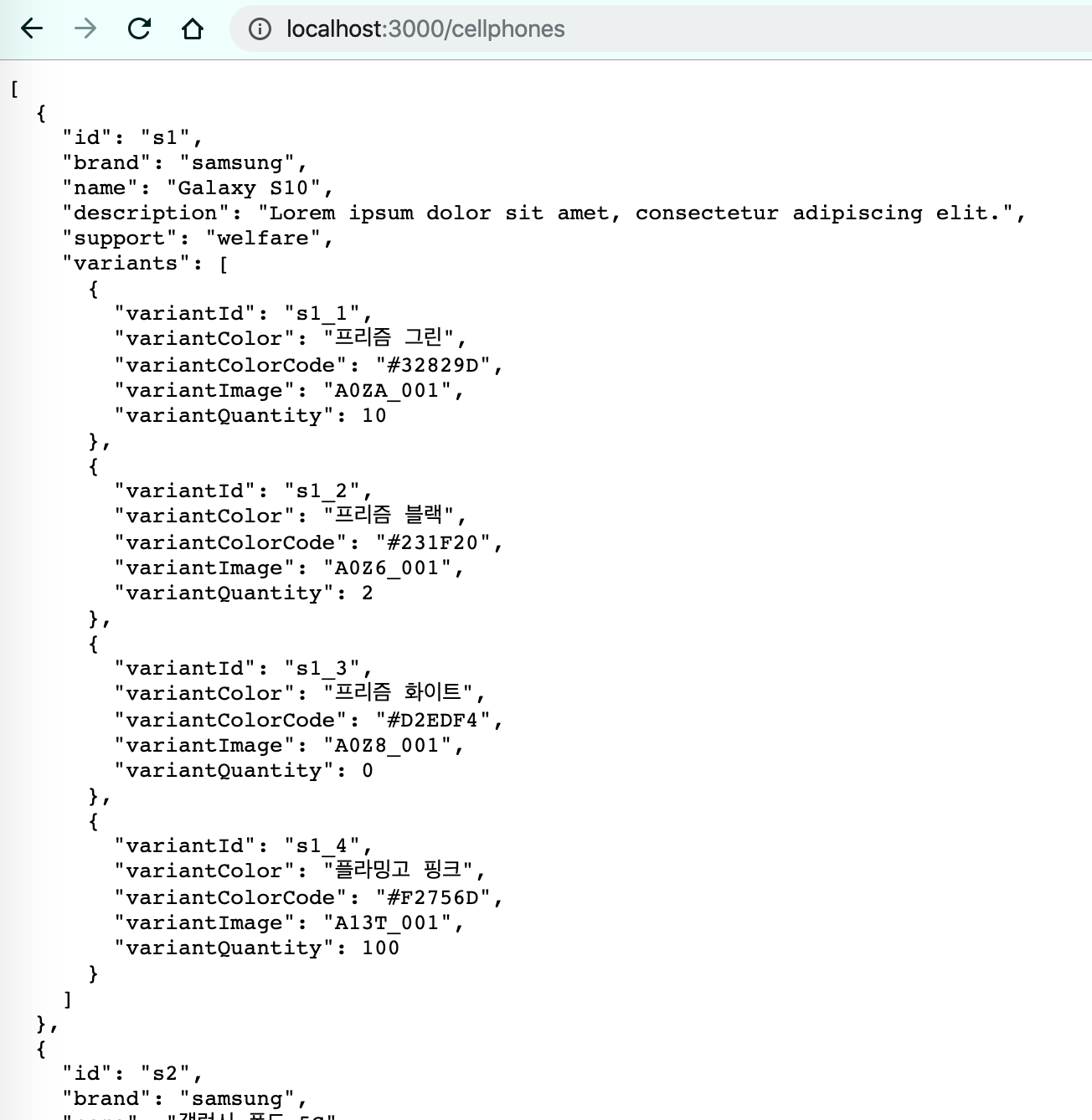Click color code "#231F20"
The height and width of the screenshot is (1120, 1092).
[x=433, y=542]
